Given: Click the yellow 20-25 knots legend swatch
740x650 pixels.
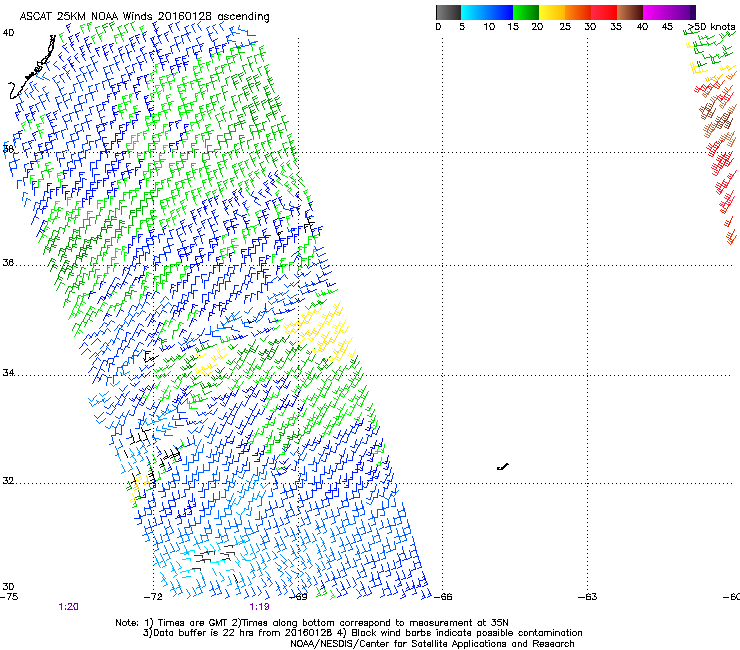Looking at the screenshot, I should pos(552,12).
